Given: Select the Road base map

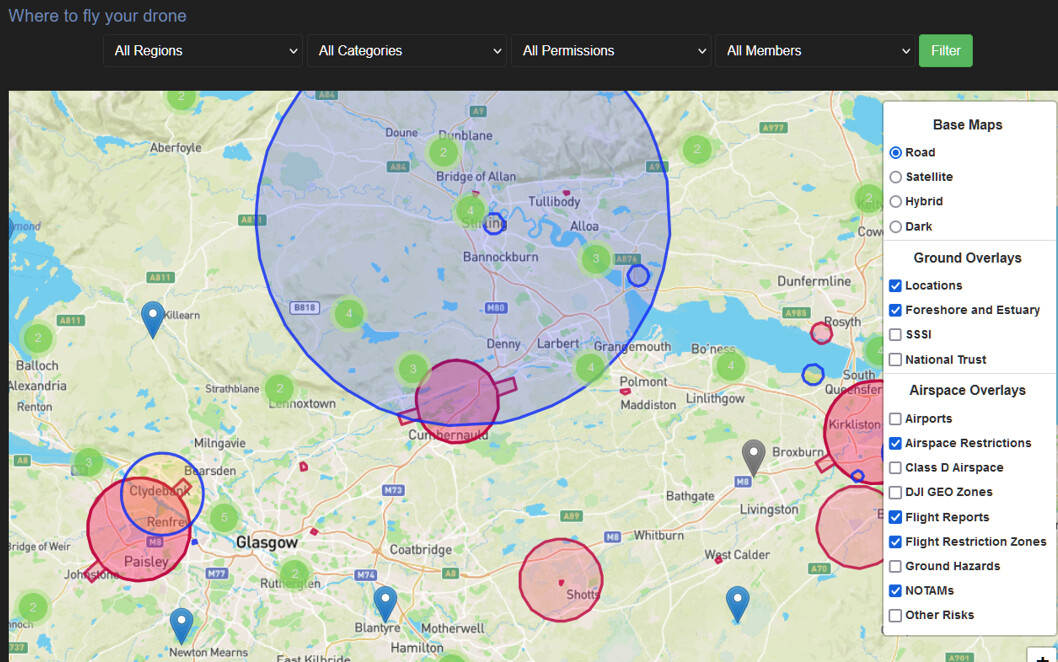Looking at the screenshot, I should [895, 153].
